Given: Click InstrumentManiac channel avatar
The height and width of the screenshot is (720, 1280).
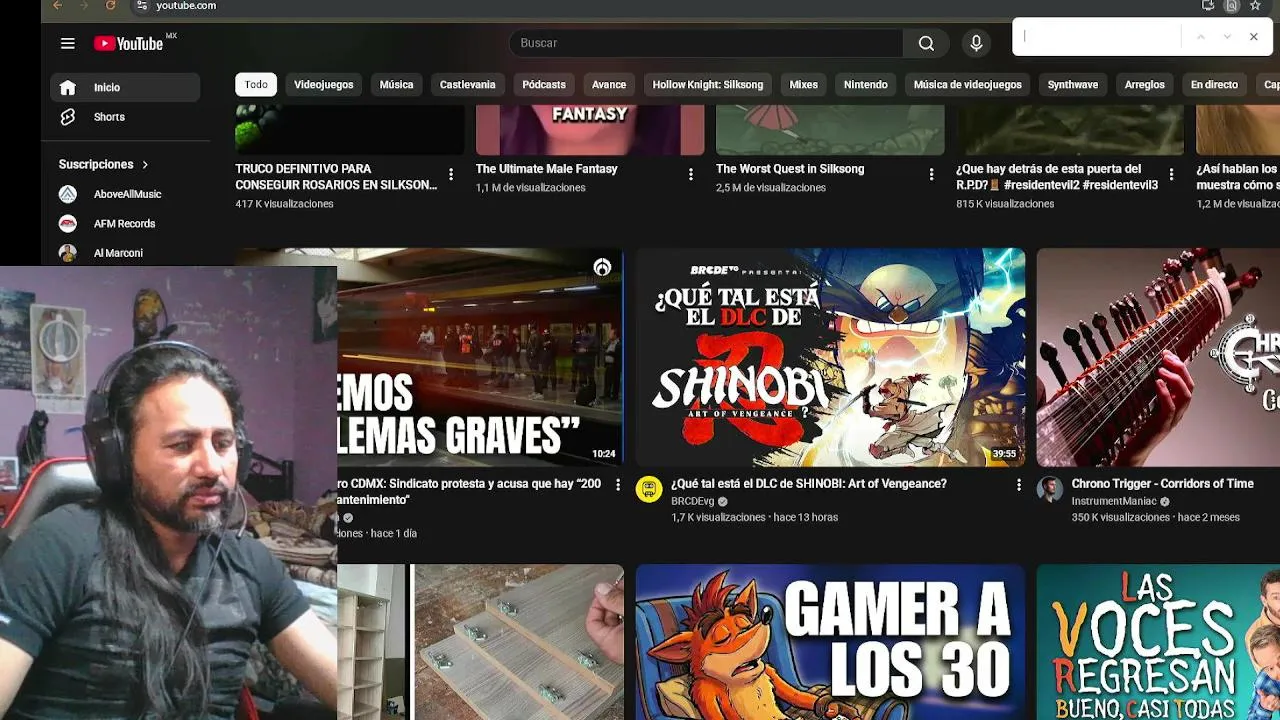Looking at the screenshot, I should (x=1050, y=489).
